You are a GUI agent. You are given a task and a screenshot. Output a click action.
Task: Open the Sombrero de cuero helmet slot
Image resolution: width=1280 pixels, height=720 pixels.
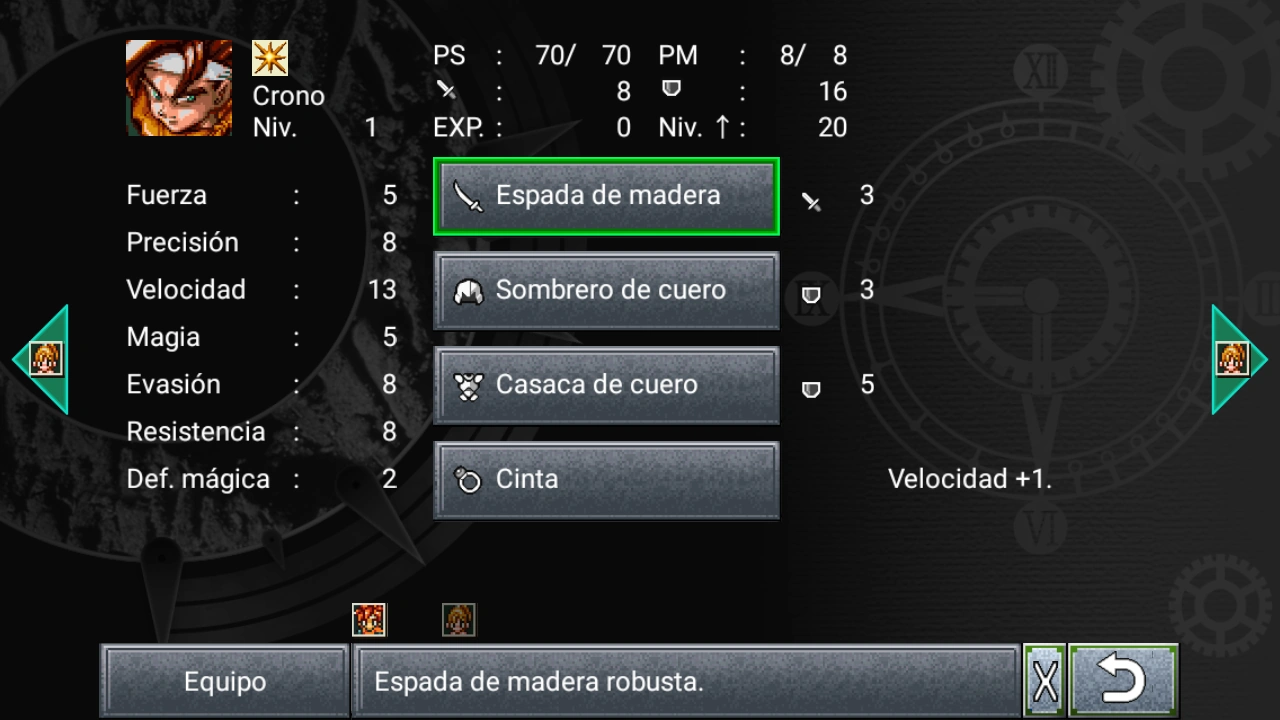tap(606, 291)
